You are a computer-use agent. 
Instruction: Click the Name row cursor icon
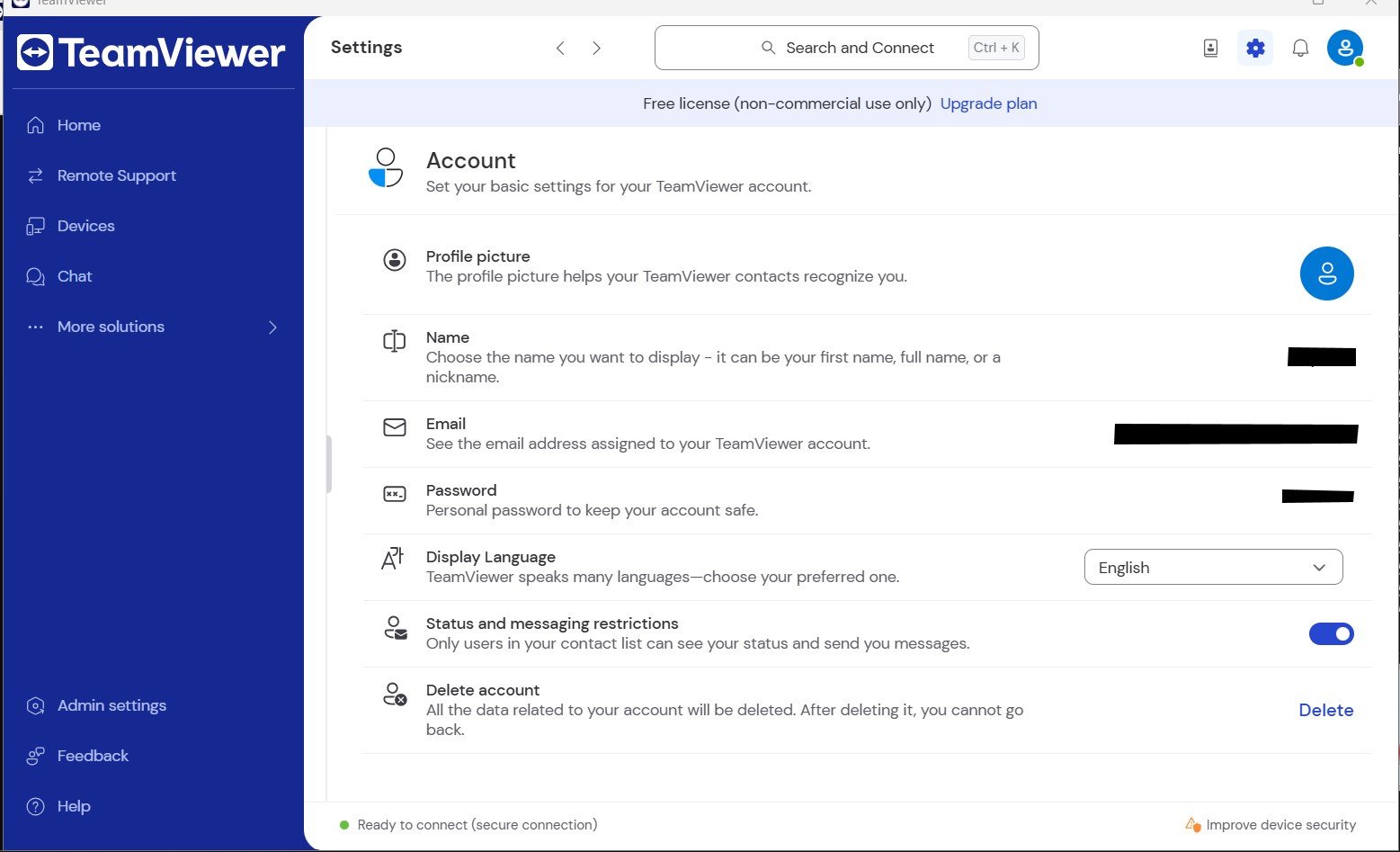[x=395, y=341]
